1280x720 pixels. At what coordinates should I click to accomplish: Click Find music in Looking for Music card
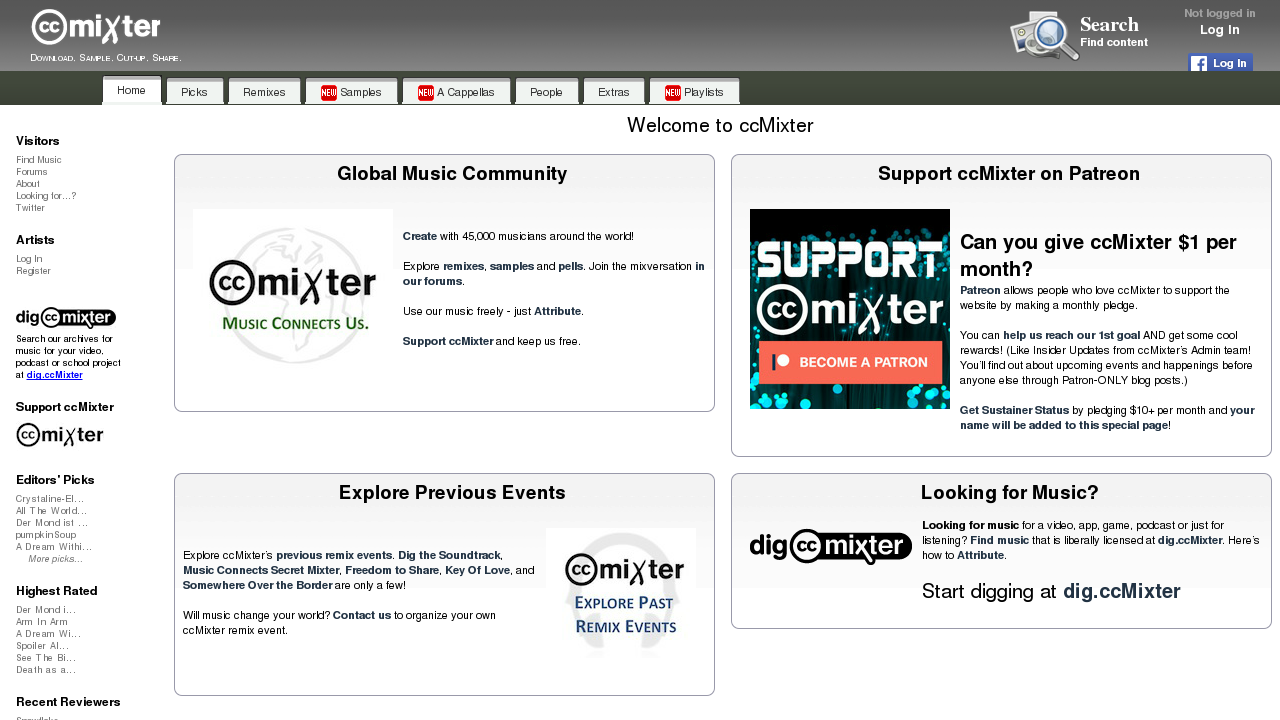pos(999,540)
